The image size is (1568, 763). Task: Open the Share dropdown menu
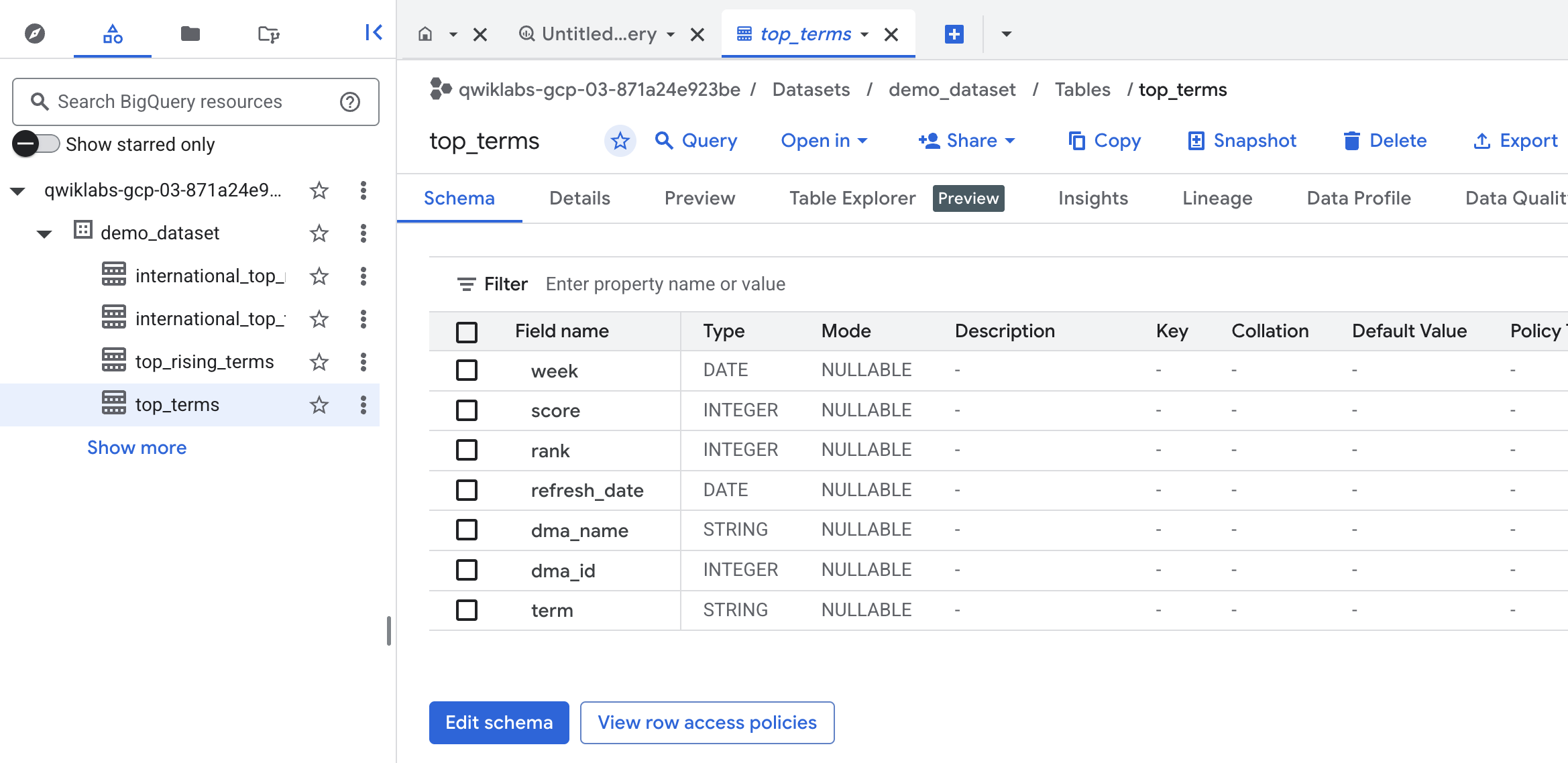pyautogui.click(x=967, y=141)
